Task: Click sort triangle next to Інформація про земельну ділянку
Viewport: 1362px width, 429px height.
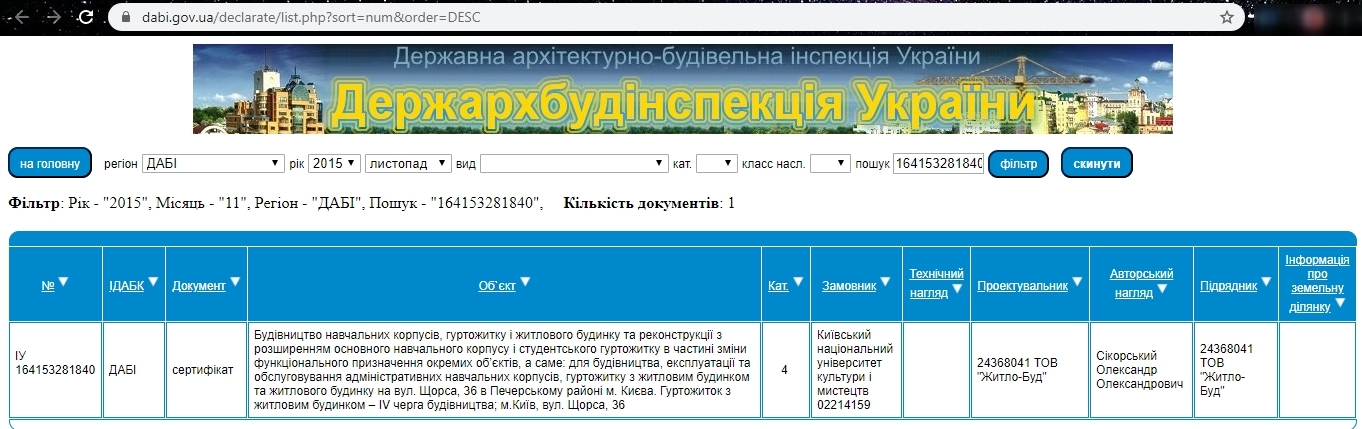Action: [x=1340, y=302]
